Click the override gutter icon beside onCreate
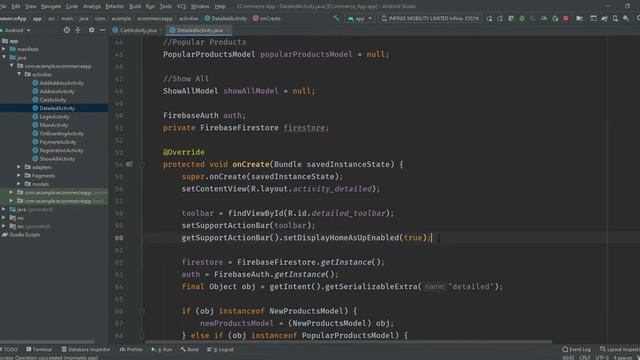 click(x=129, y=164)
